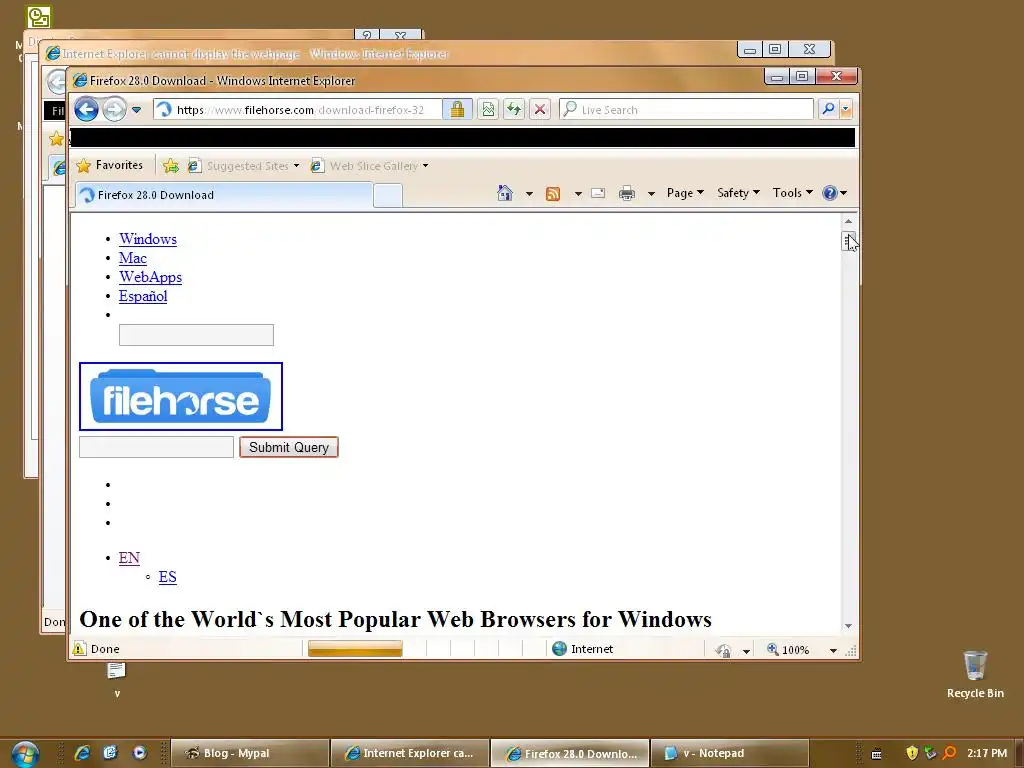Image resolution: width=1024 pixels, height=768 pixels.
Task: Open the recent pages dropdown beside Forward
Action: click(x=136, y=110)
